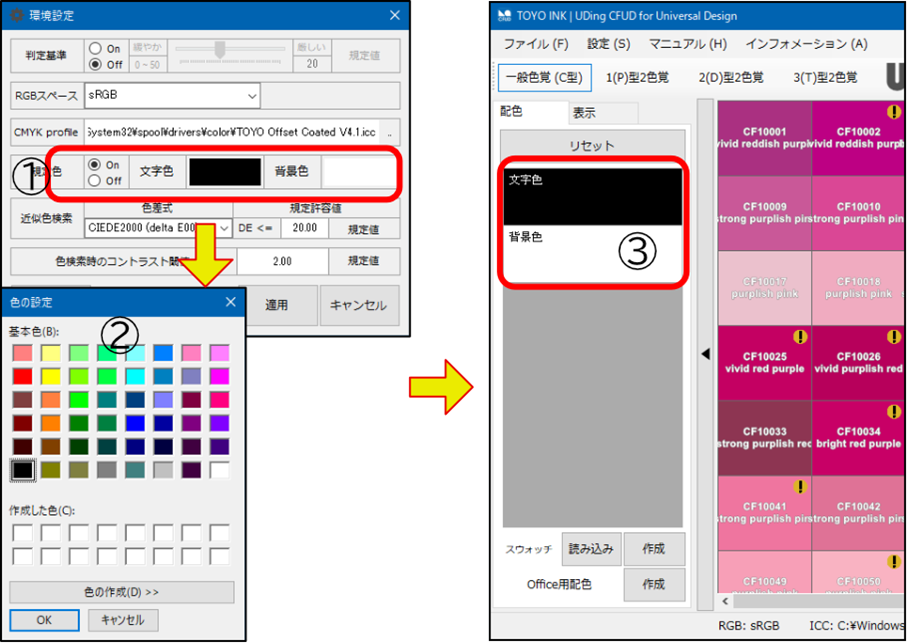Click OK in the color dialog

click(44, 620)
